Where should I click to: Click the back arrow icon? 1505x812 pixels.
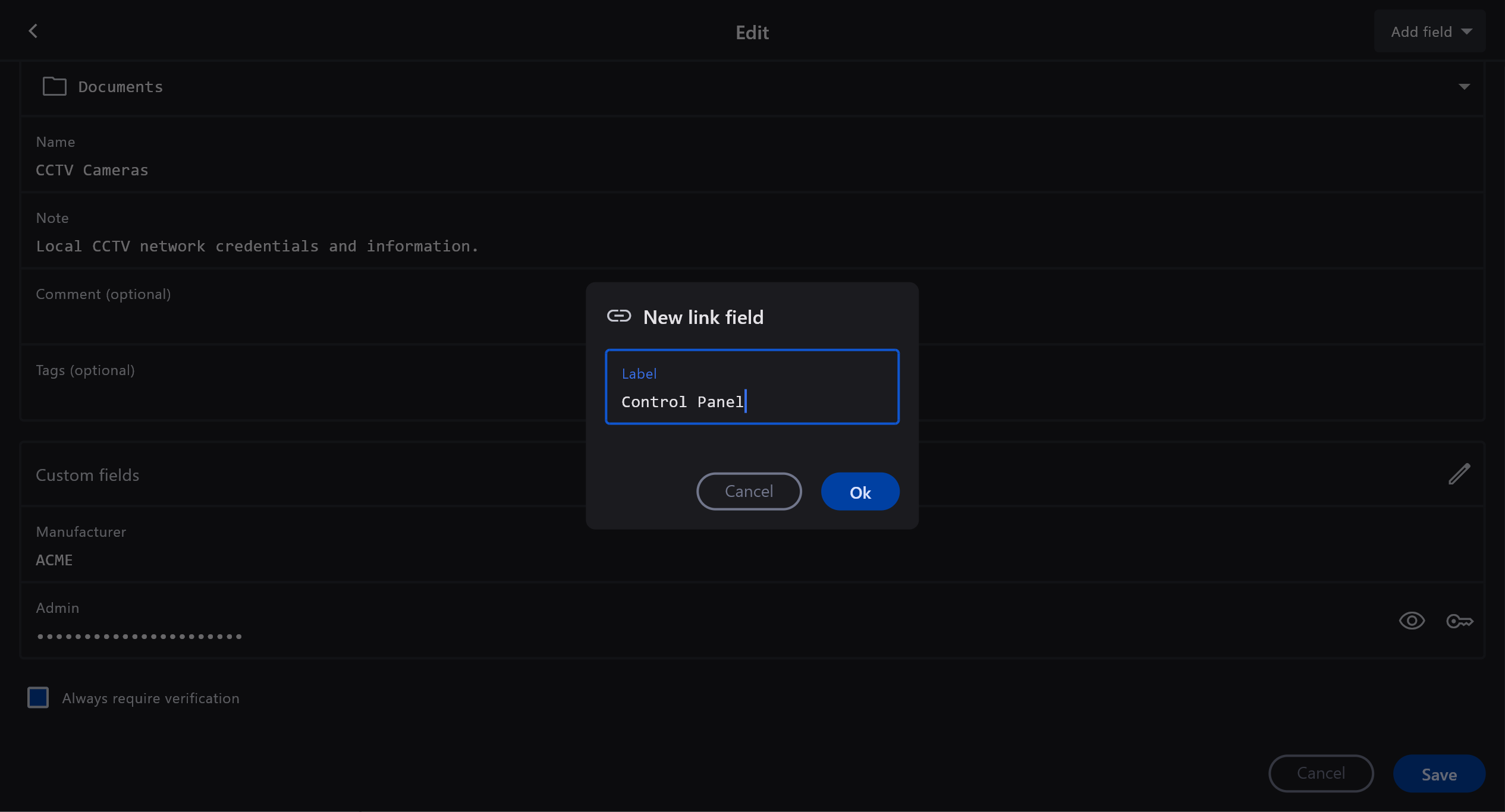pyautogui.click(x=33, y=31)
